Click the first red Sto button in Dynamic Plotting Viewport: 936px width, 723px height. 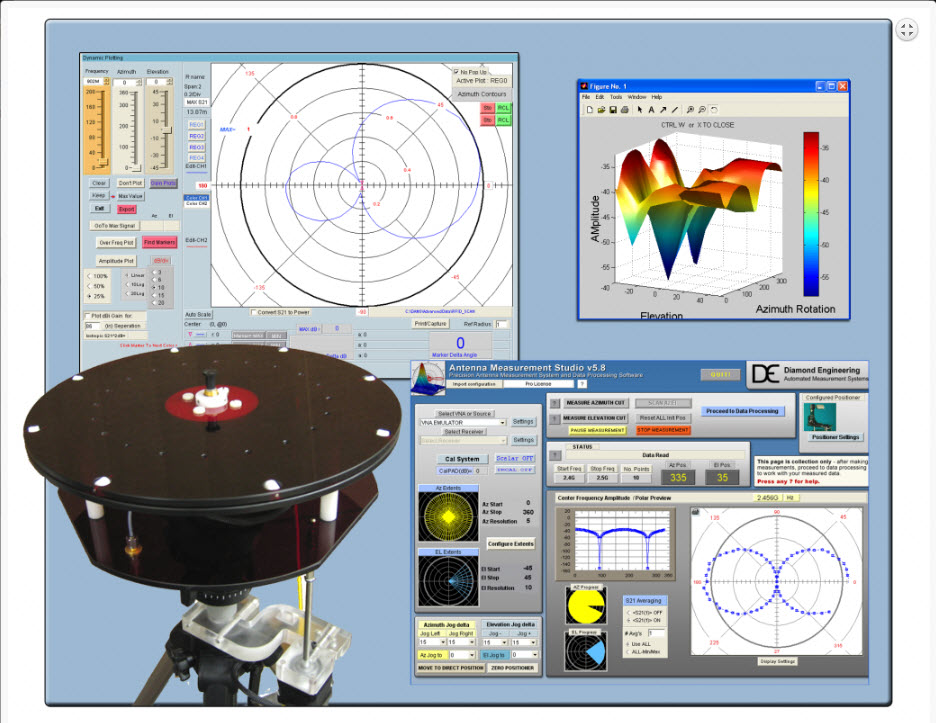point(488,108)
